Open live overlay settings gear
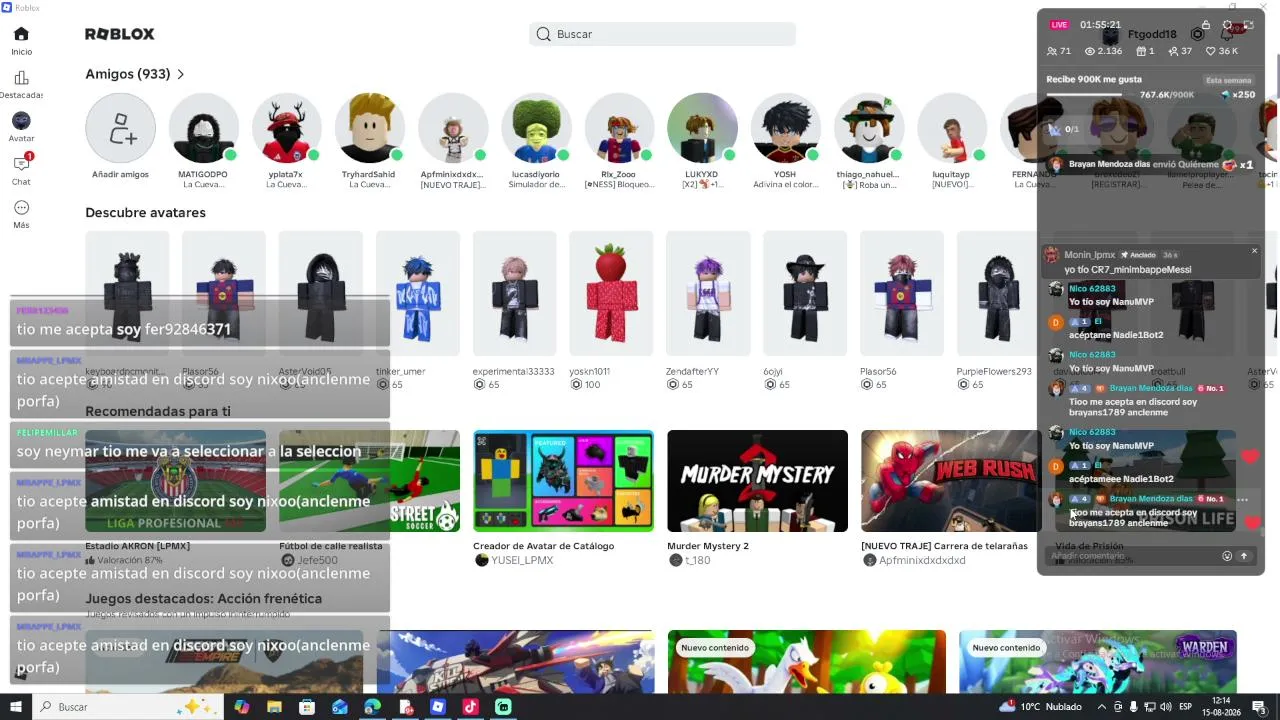 click(x=1228, y=25)
